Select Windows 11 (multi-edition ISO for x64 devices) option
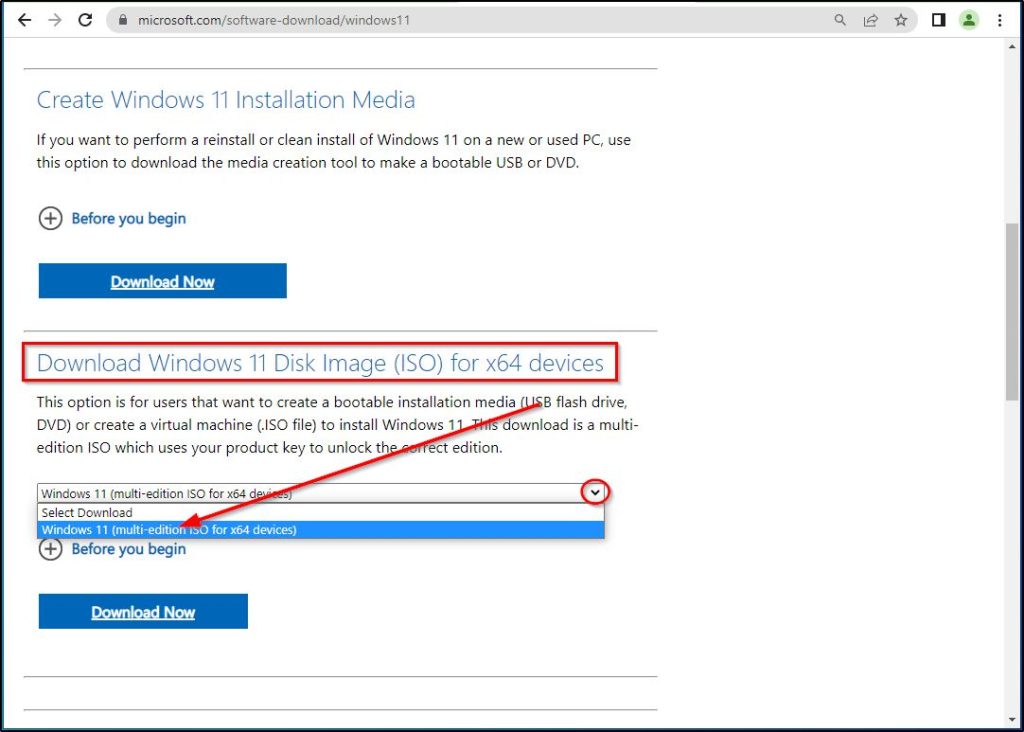 [x=321, y=530]
